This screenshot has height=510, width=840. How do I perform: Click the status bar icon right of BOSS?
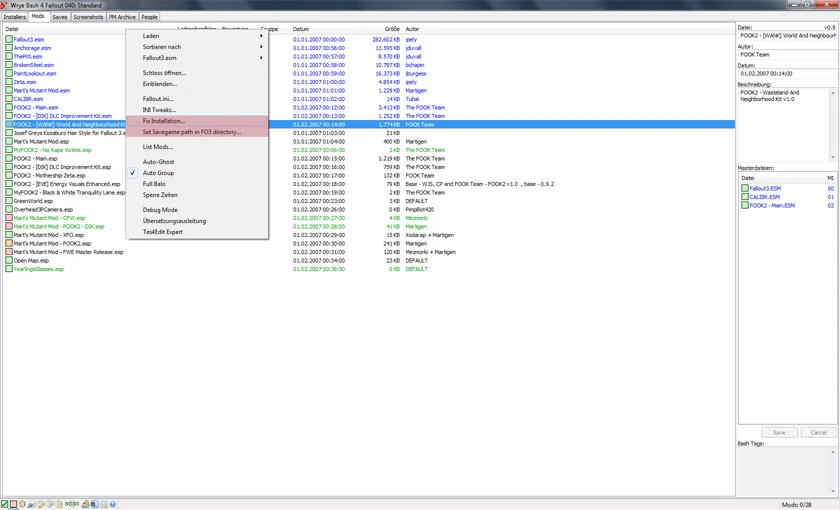85,504
